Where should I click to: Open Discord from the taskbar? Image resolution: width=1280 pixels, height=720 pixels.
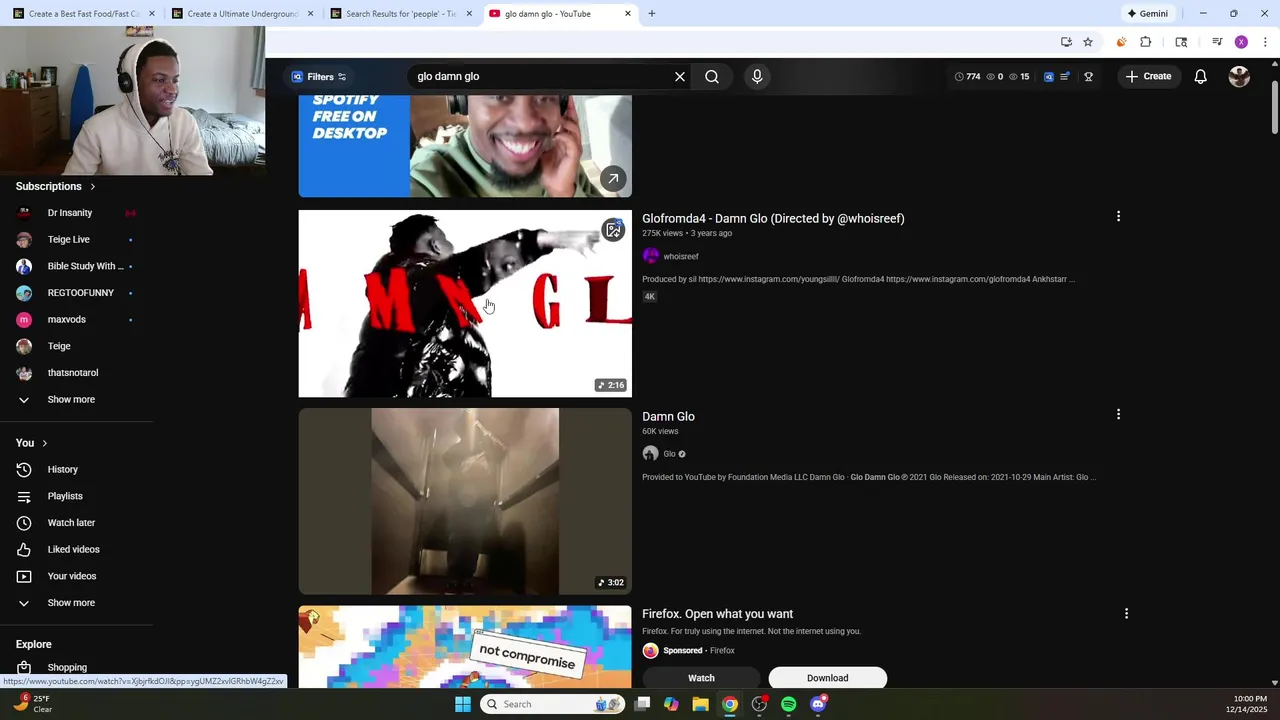818,704
